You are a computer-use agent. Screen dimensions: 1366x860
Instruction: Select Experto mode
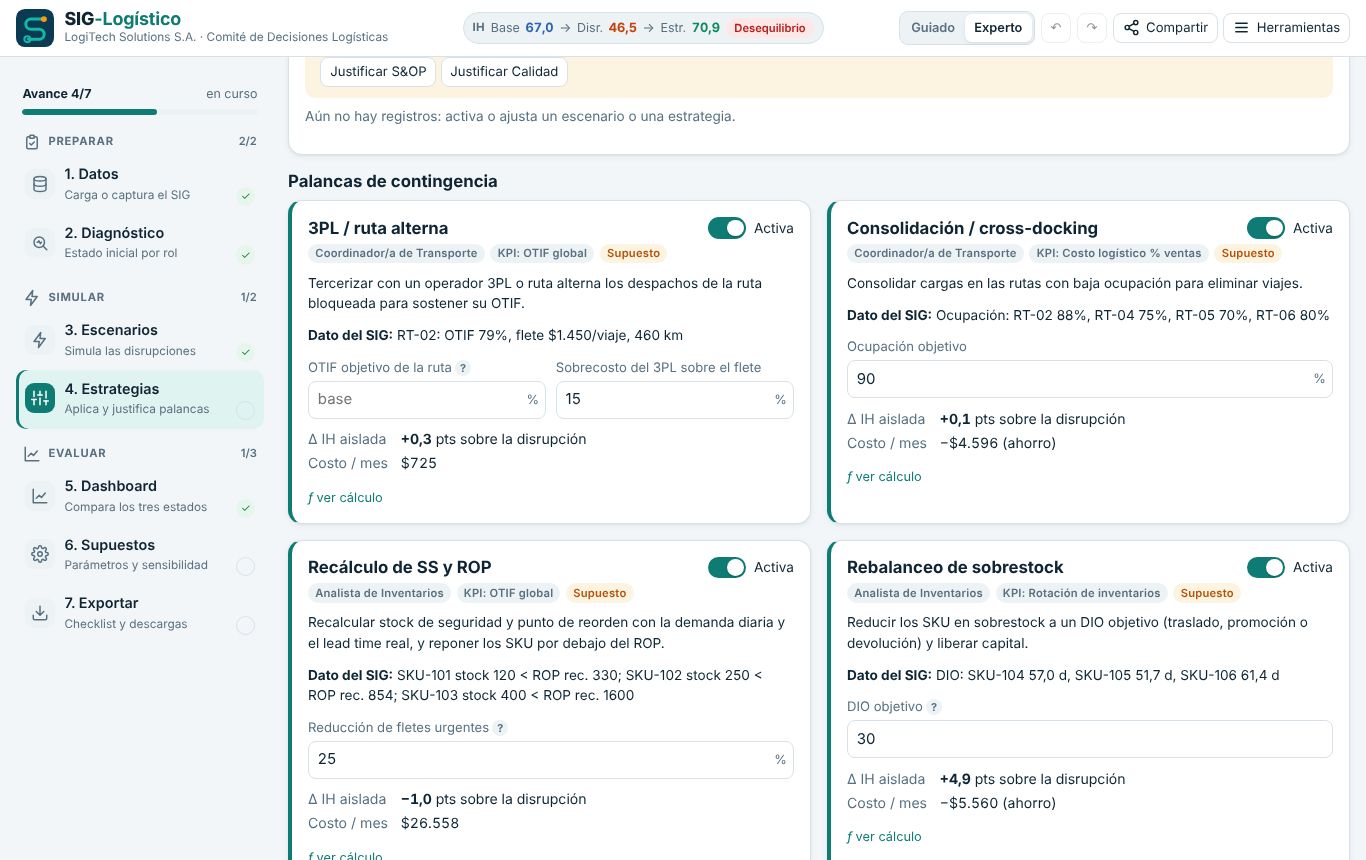pos(998,28)
